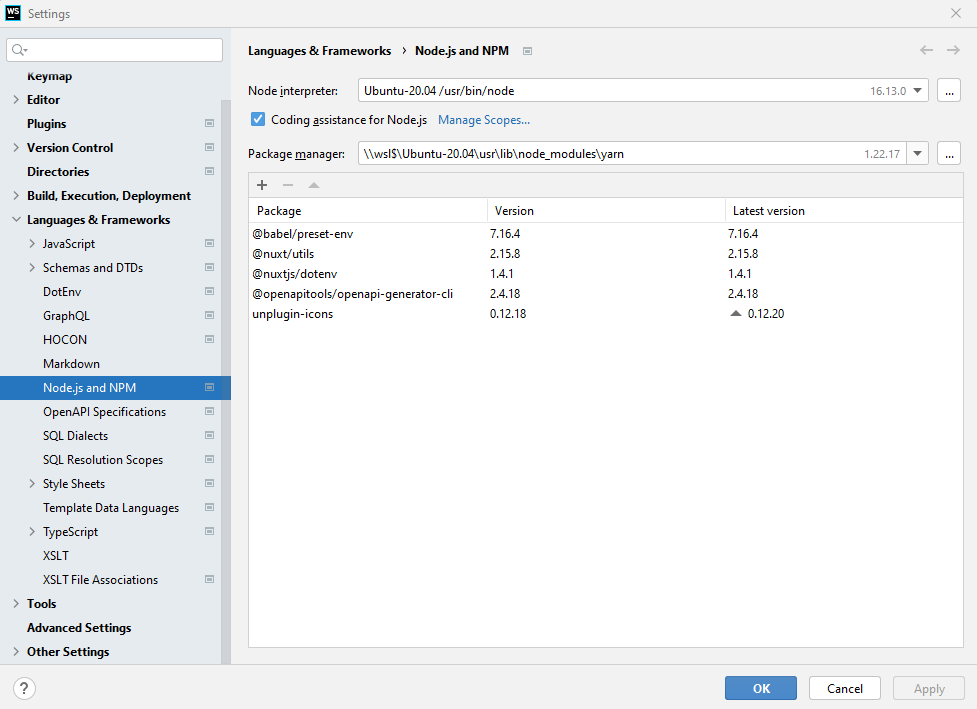
Task: Click project icon beside Plugins
Action: [209, 123]
